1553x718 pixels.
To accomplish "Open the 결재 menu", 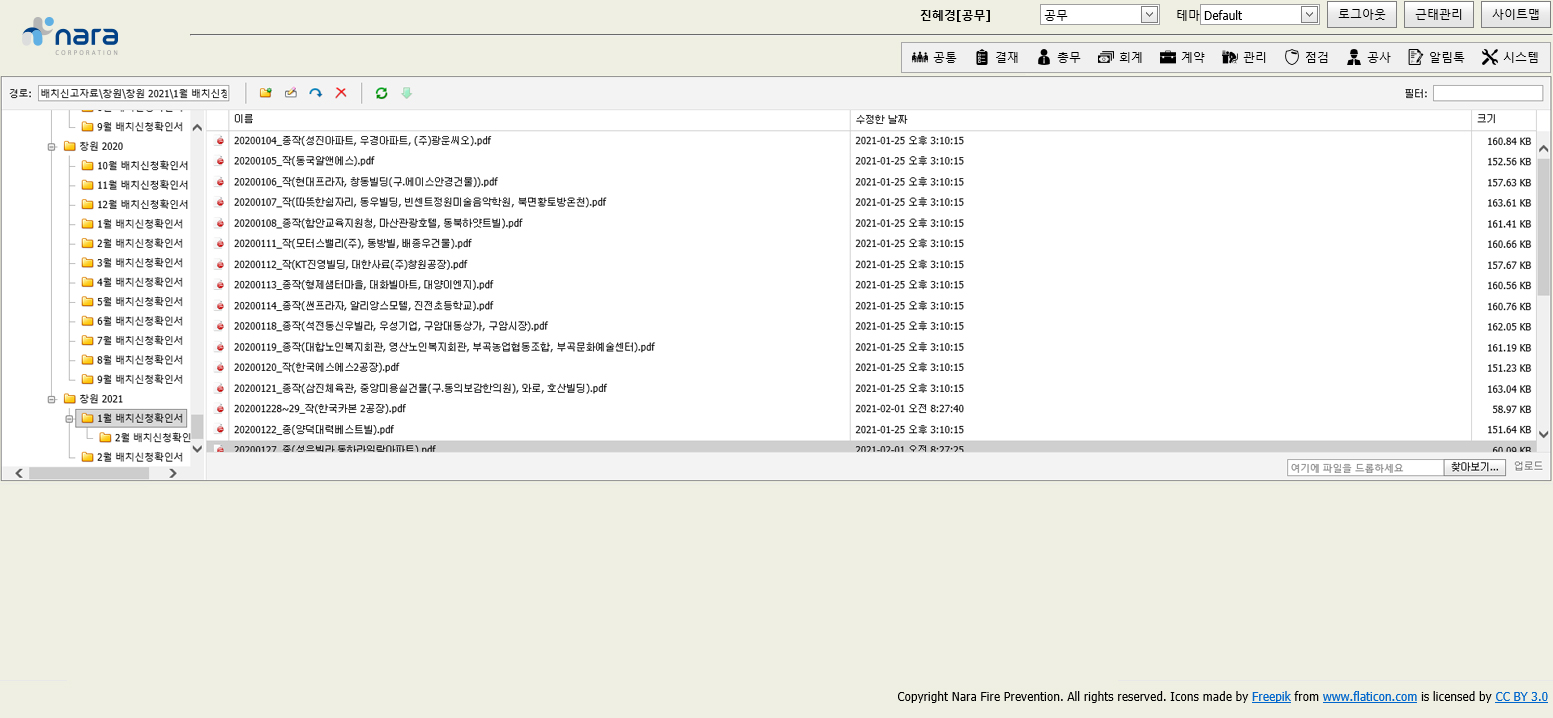I will point(996,57).
